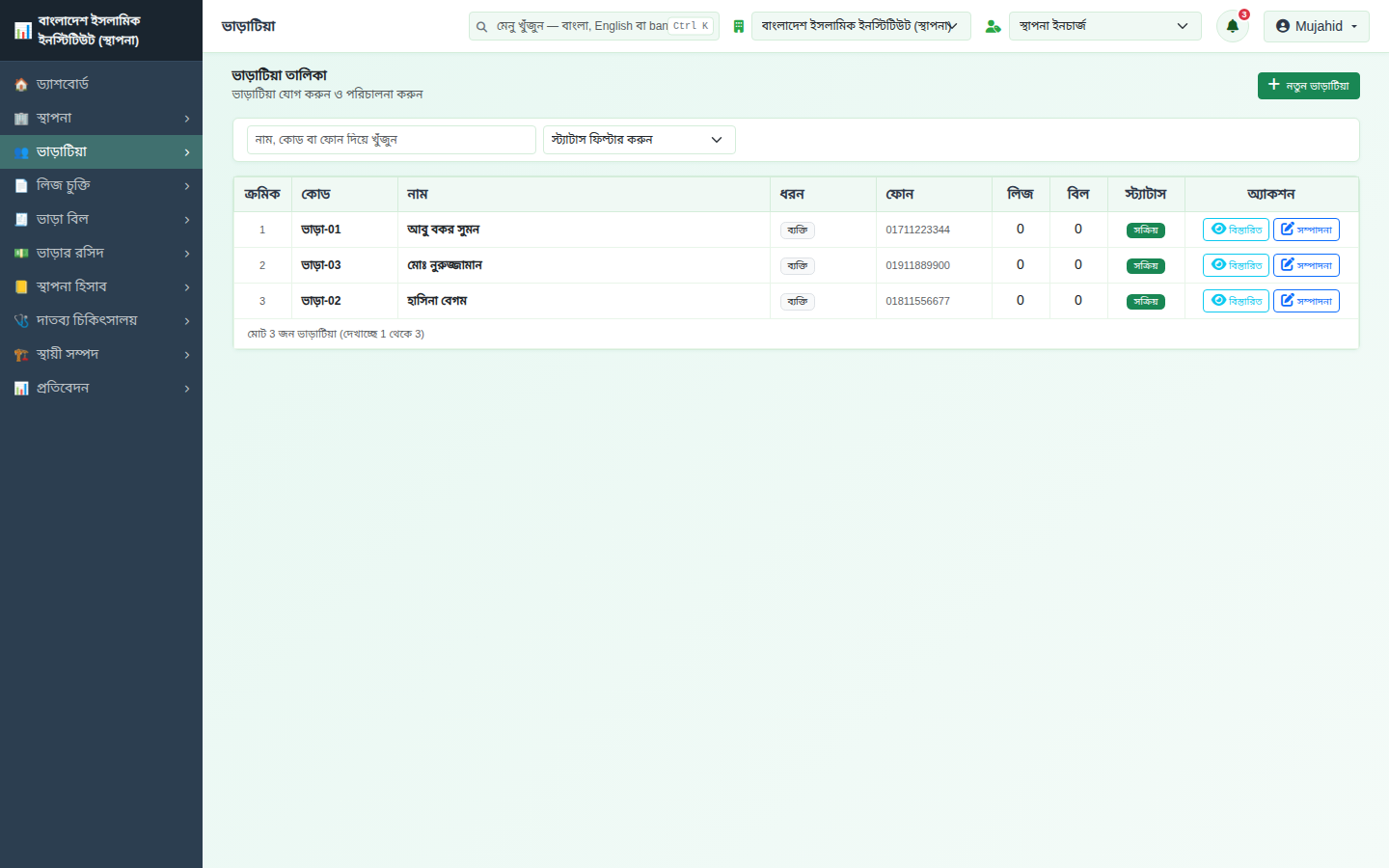Screen dimensions: 1389x868
Task: Open লিজ চুক্তি sidebar menu
Action: pos(101,185)
